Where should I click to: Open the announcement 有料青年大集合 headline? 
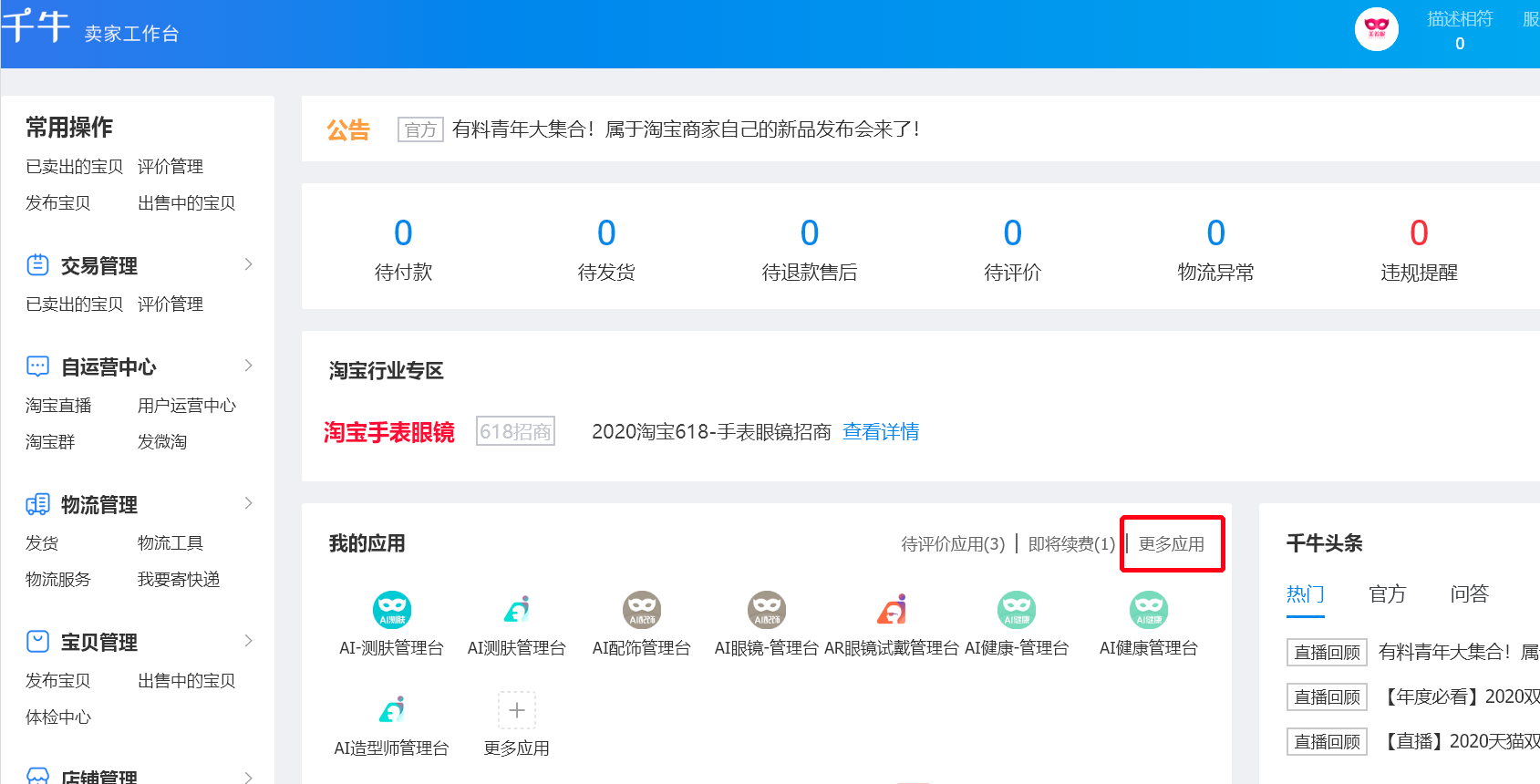pos(687,129)
